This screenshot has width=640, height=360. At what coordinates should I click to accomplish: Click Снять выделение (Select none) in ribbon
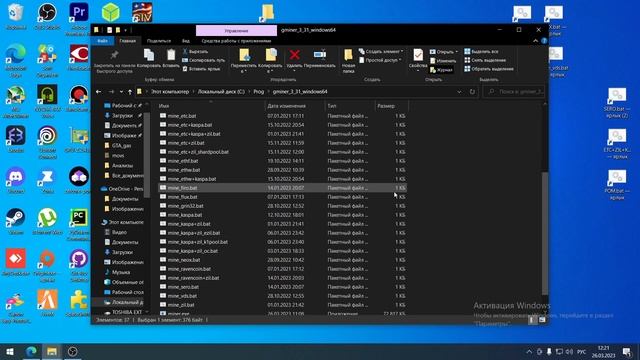point(485,60)
